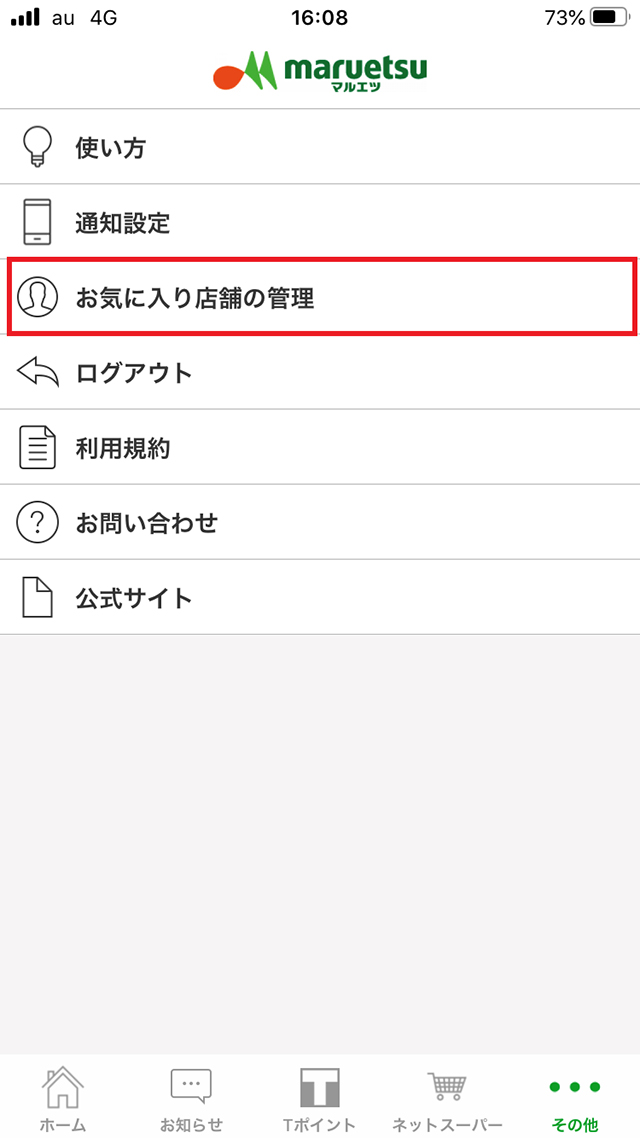Image resolution: width=640 pixels, height=1138 pixels.
Task: Tap the lightbulb icon beside 使い方
Action: 37,146
